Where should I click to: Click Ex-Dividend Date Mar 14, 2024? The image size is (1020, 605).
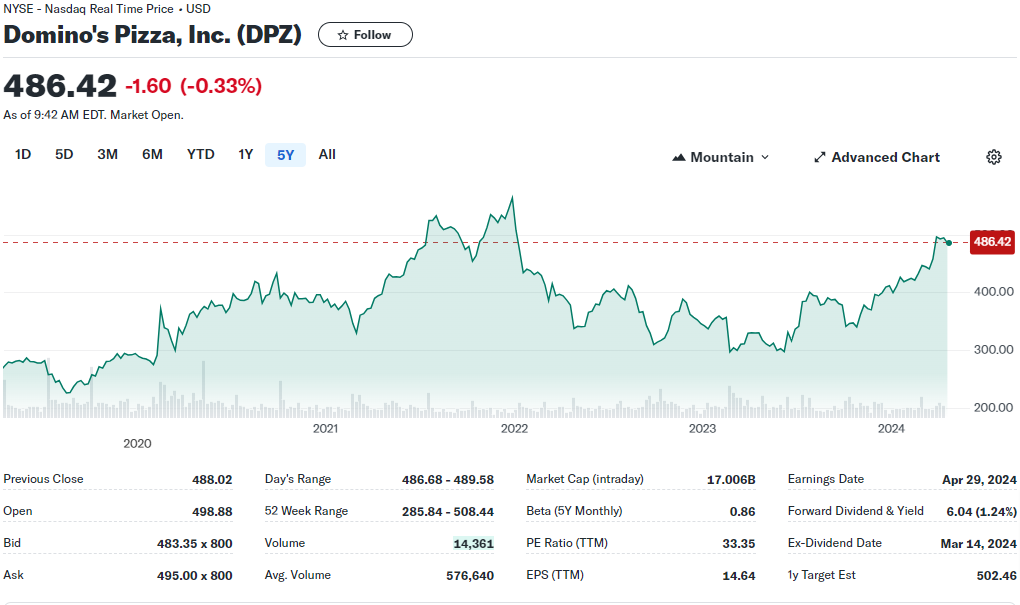(978, 544)
